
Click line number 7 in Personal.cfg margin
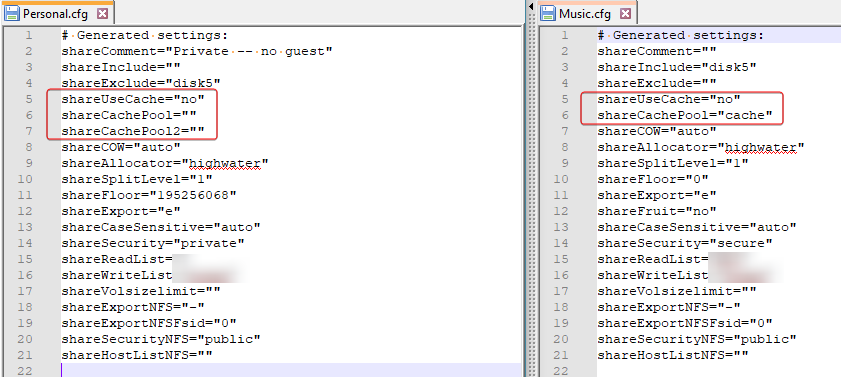28,131
